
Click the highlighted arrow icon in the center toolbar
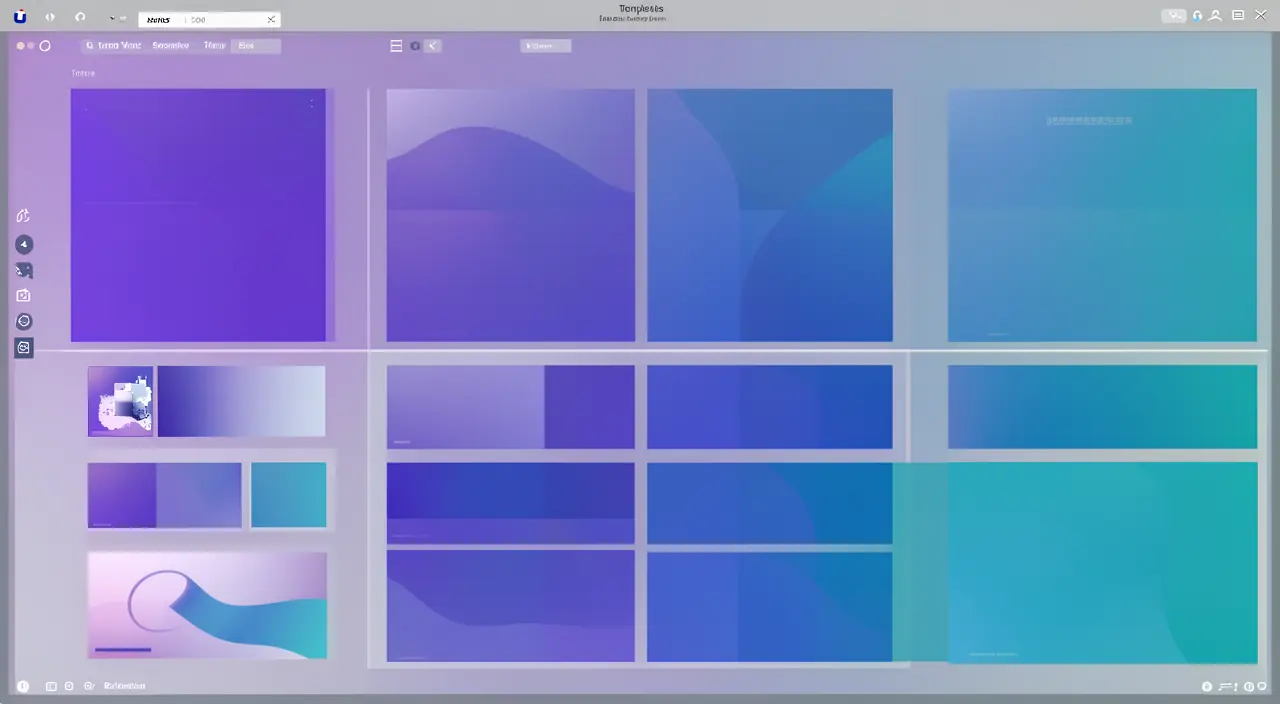point(433,46)
